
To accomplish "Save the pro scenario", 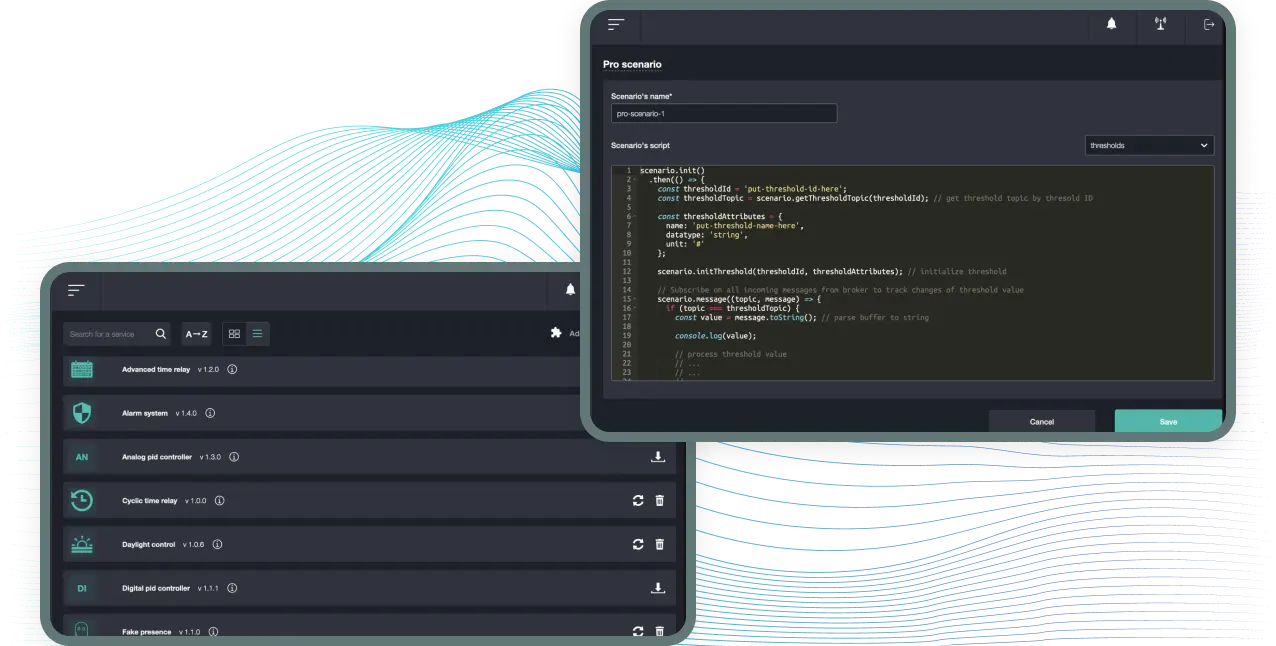I will pyautogui.click(x=1168, y=421).
